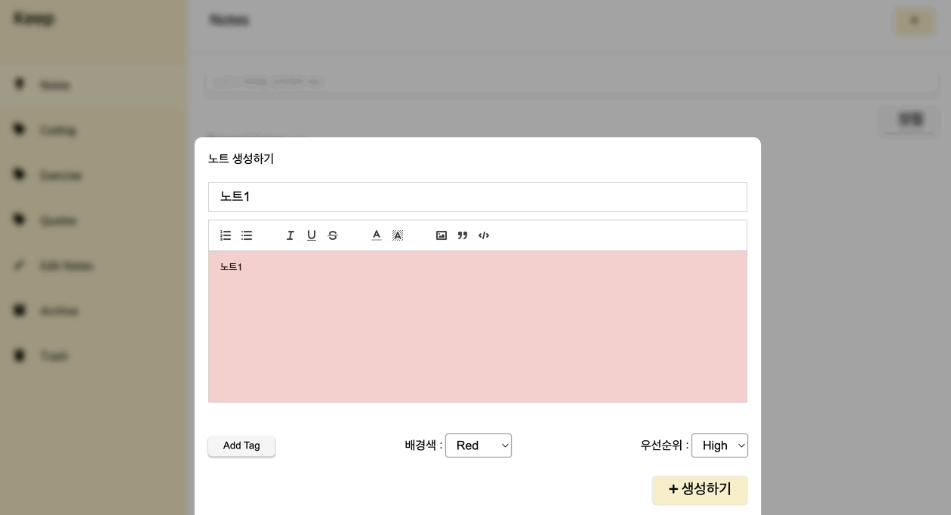Click the 우선순위 label
Viewport: 951px width, 515px height.
click(x=664, y=445)
